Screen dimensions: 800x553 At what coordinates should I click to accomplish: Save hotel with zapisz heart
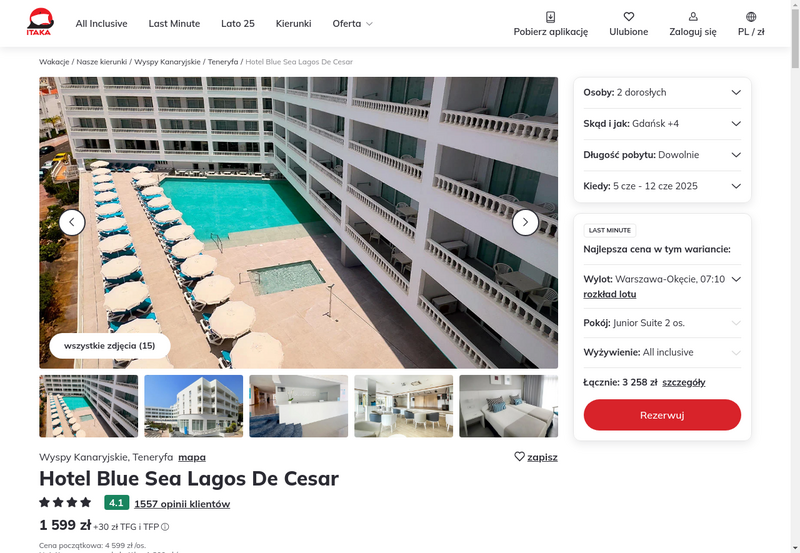click(536, 457)
